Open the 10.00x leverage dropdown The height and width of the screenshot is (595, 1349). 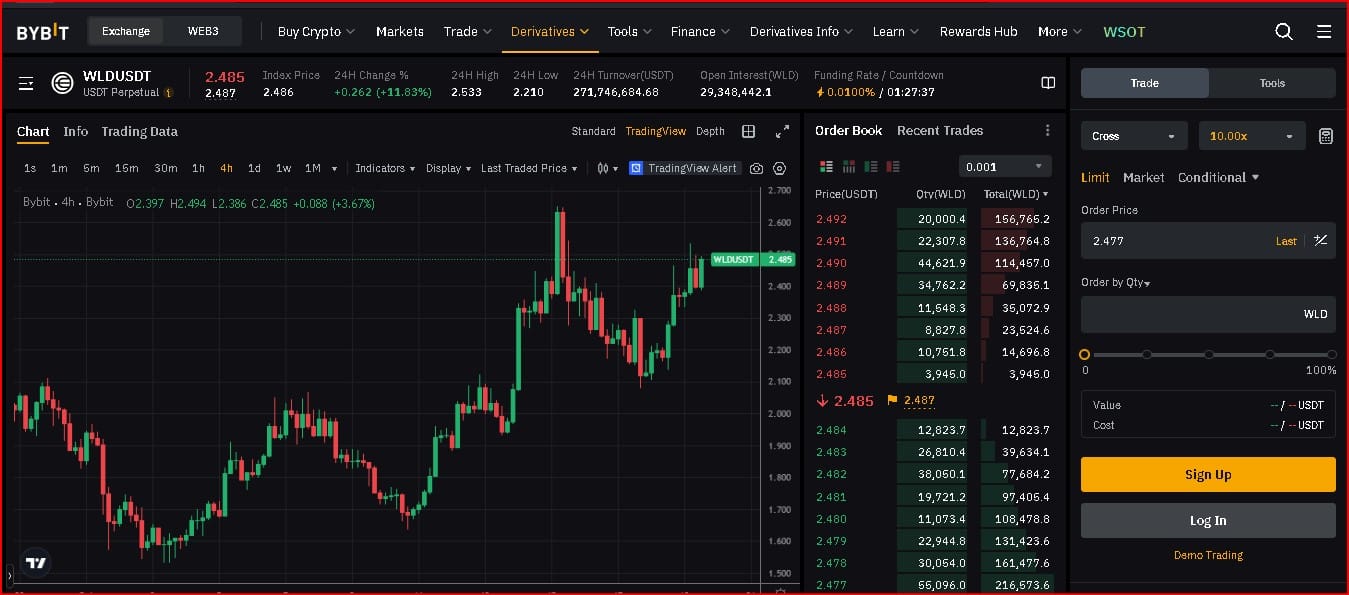point(1252,136)
